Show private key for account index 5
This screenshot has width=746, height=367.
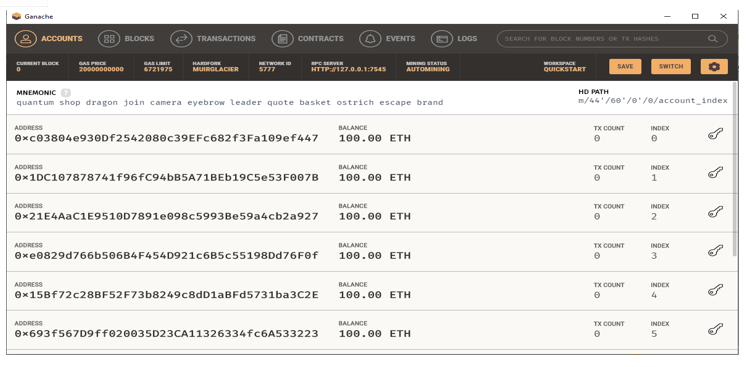pos(715,329)
